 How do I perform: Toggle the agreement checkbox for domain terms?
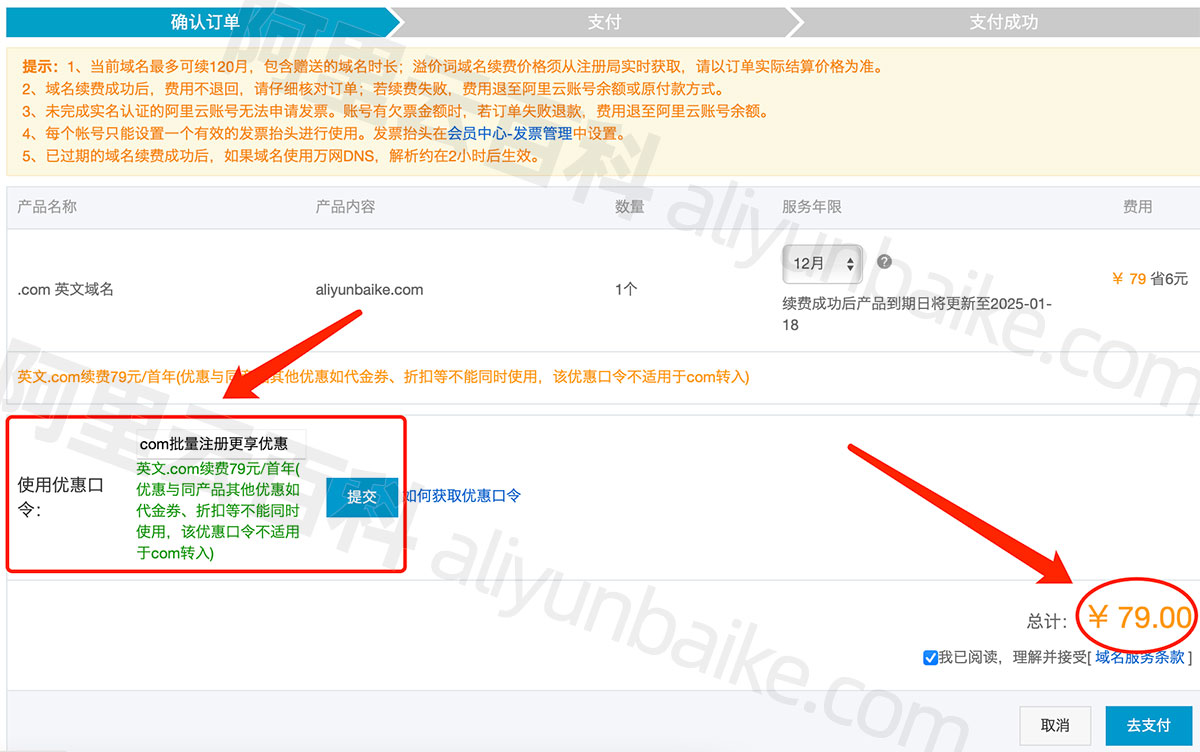(x=930, y=657)
